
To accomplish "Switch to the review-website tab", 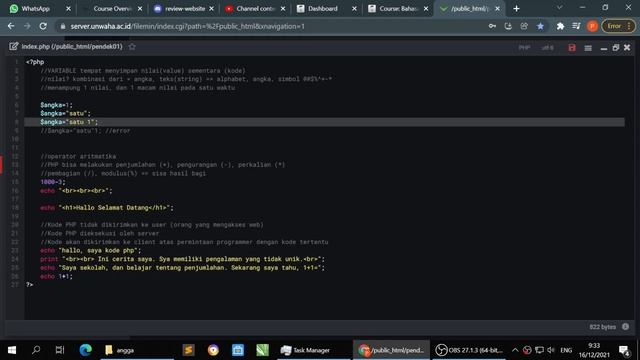I will (x=184, y=9).
